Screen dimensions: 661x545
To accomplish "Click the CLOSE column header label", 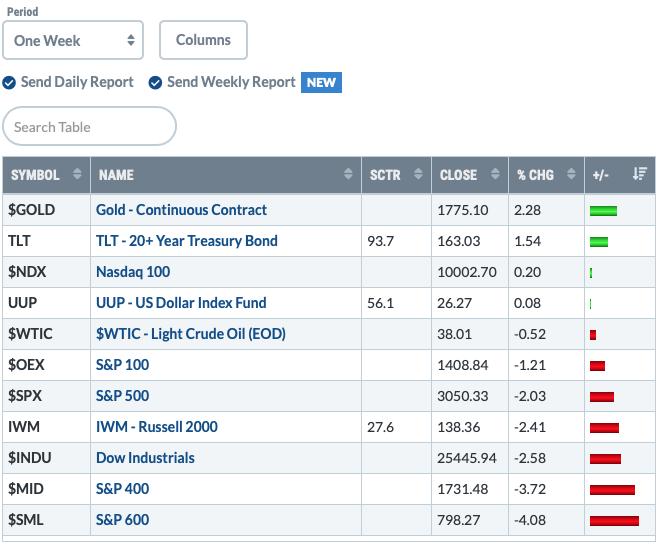I will (458, 175).
